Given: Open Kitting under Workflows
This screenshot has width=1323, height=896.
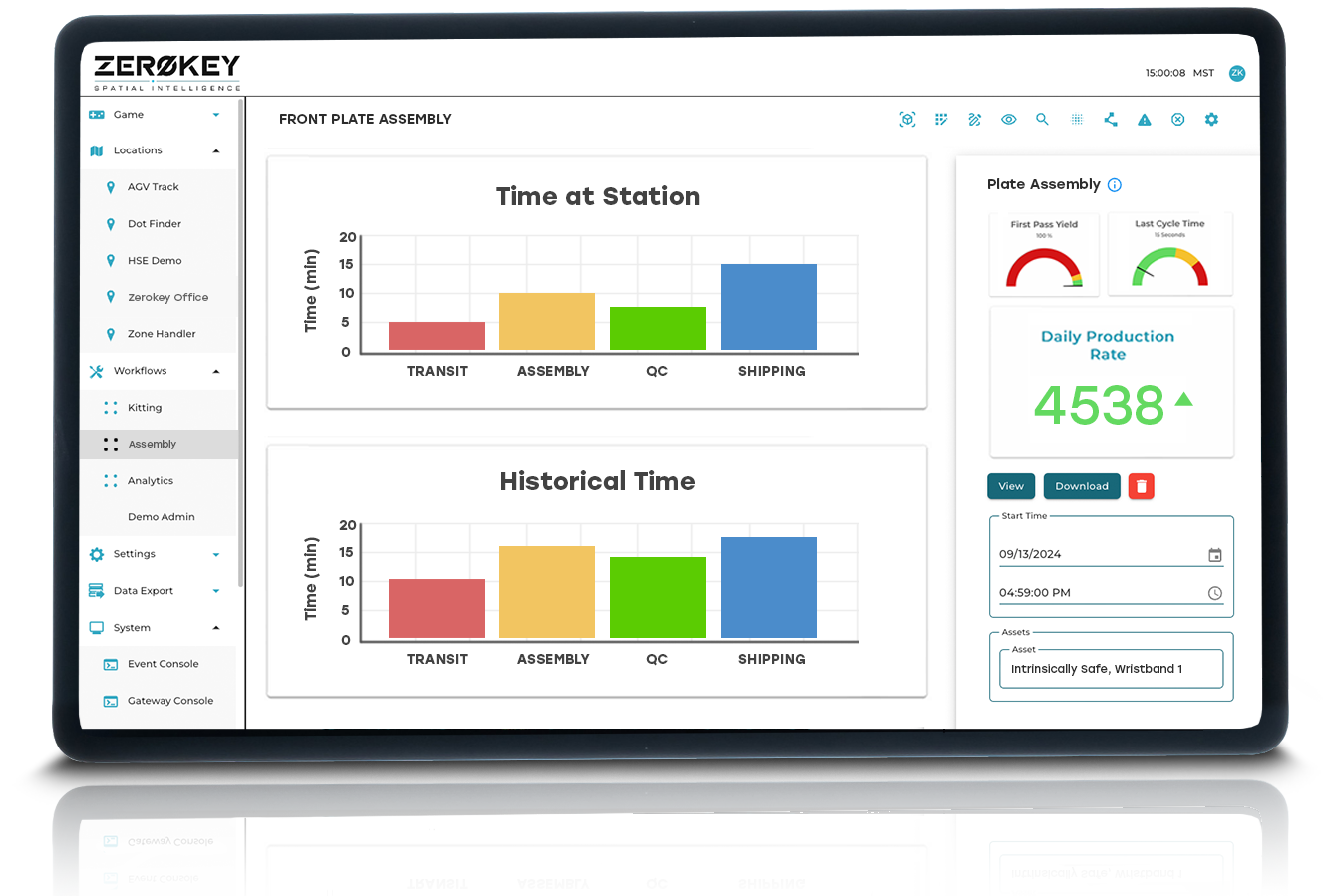Looking at the screenshot, I should [145, 408].
